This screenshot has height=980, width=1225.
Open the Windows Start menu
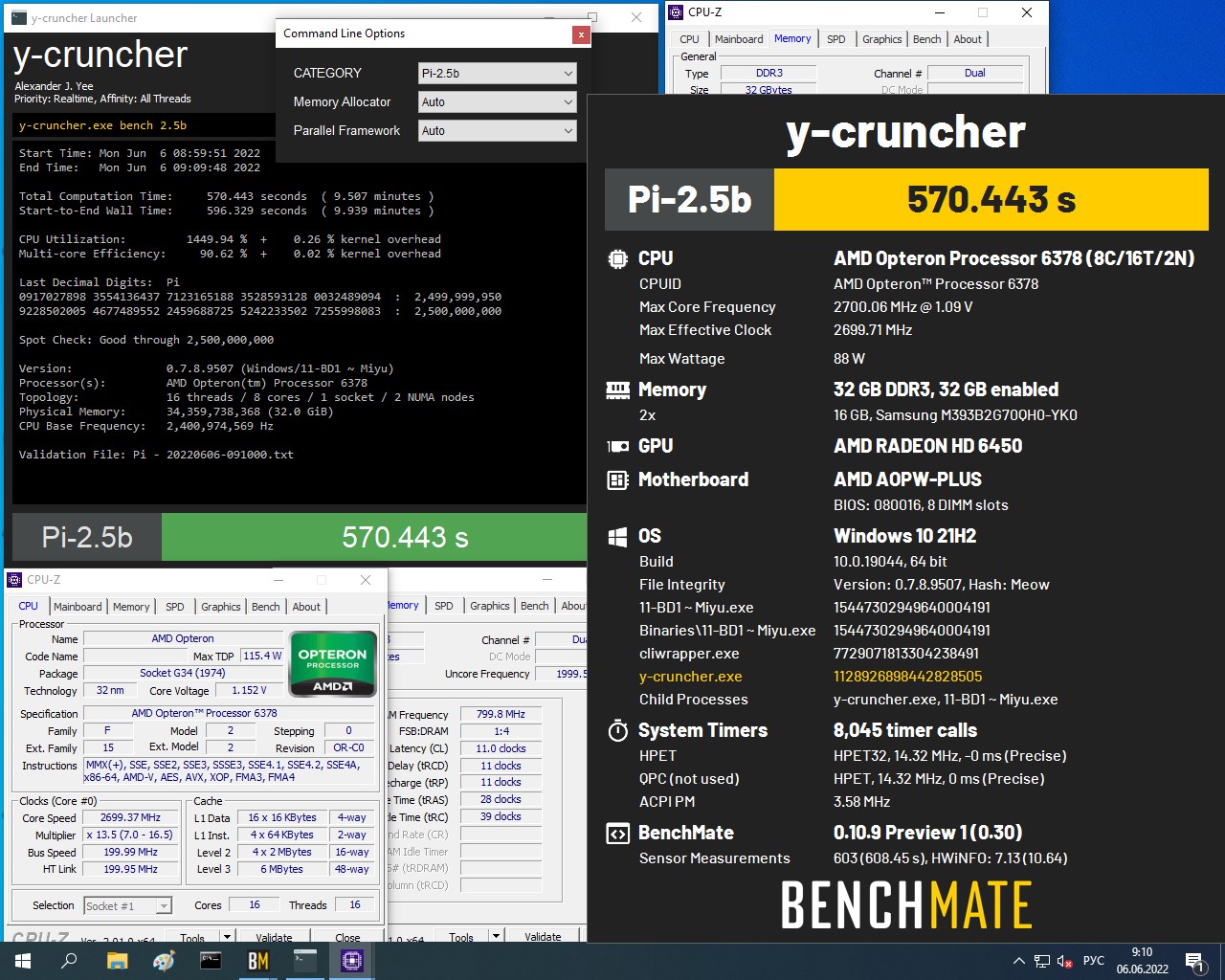pos(23,961)
